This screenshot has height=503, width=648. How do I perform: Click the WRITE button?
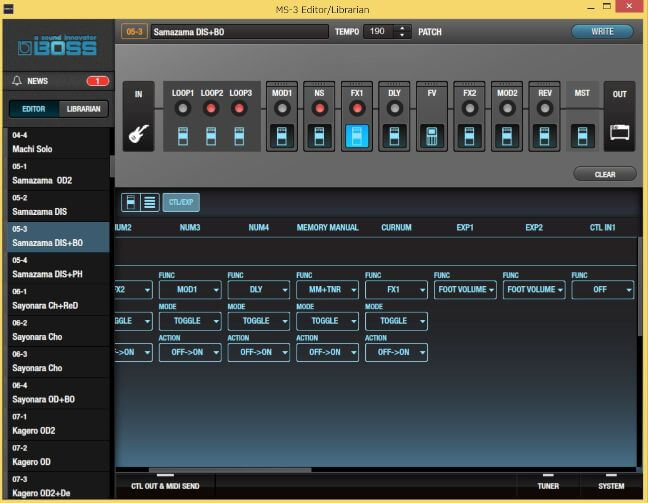pos(602,32)
